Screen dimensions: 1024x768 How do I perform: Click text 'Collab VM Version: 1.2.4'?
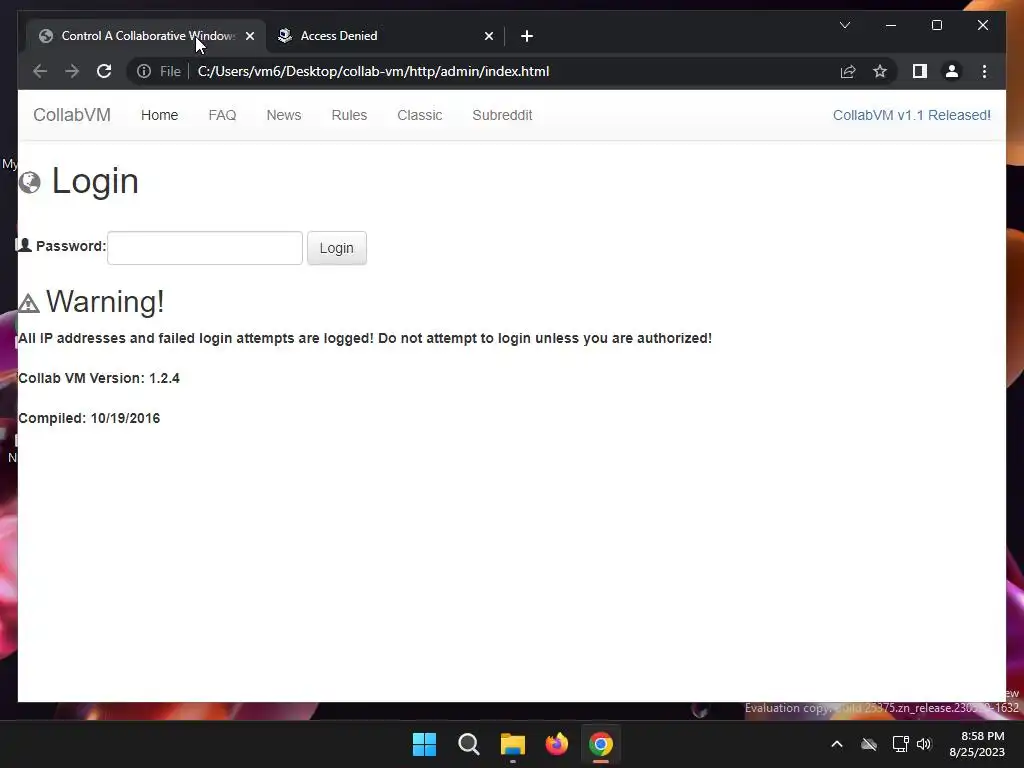click(99, 378)
